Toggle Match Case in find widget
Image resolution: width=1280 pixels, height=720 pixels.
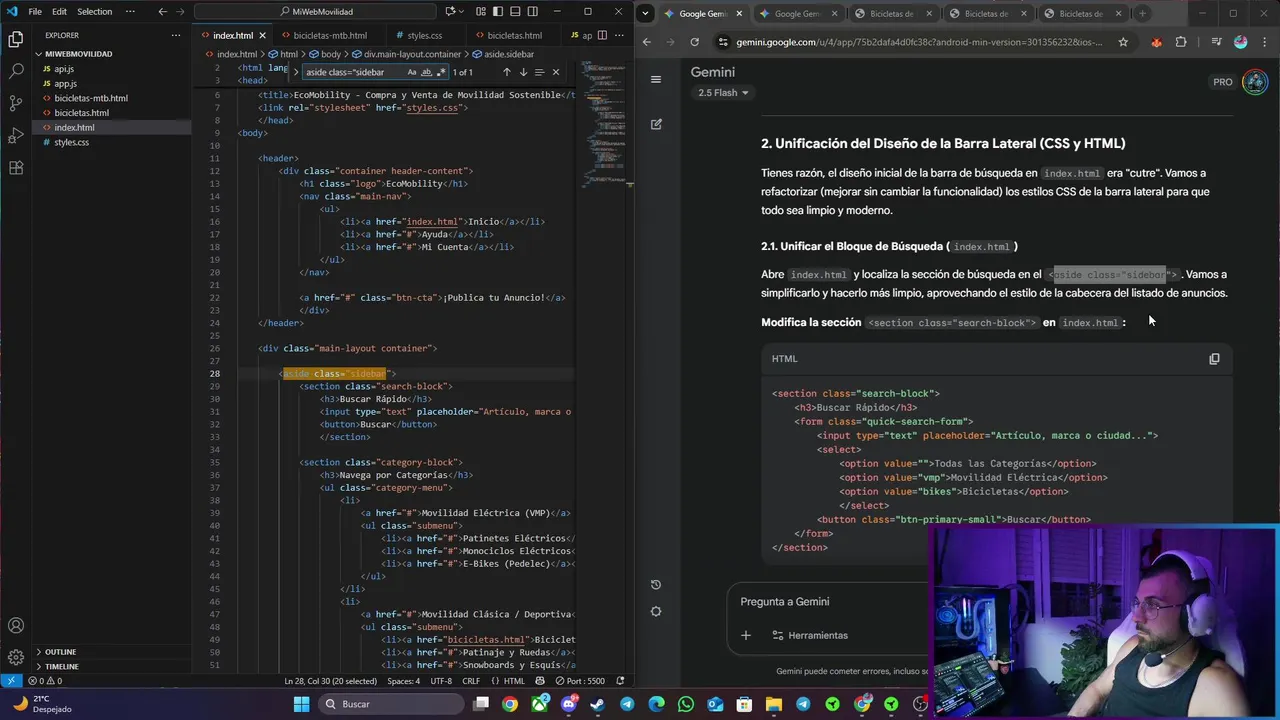coord(412,72)
